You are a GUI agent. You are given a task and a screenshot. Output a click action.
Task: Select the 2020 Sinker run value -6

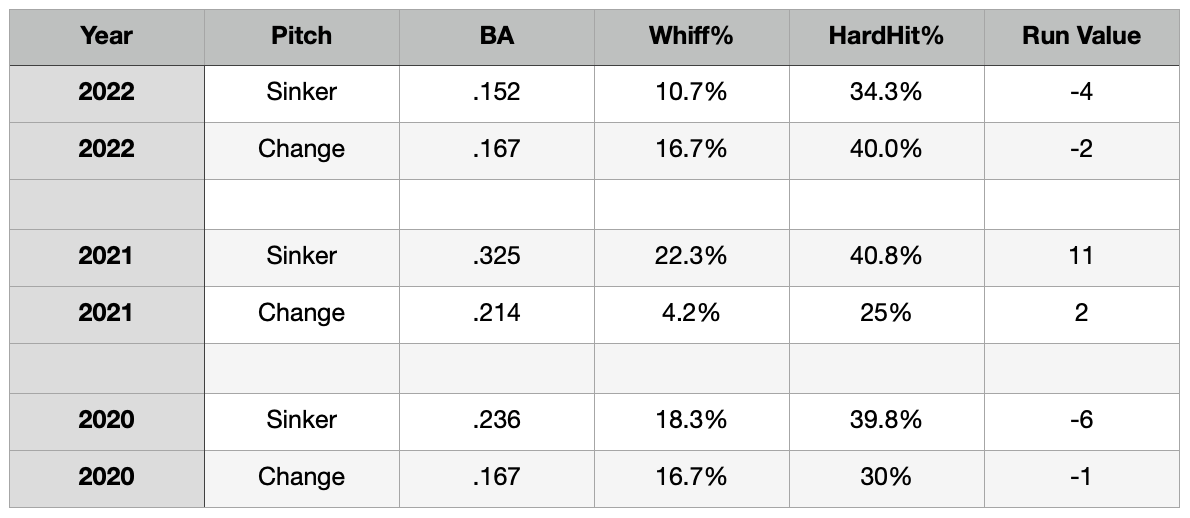[1081, 420]
